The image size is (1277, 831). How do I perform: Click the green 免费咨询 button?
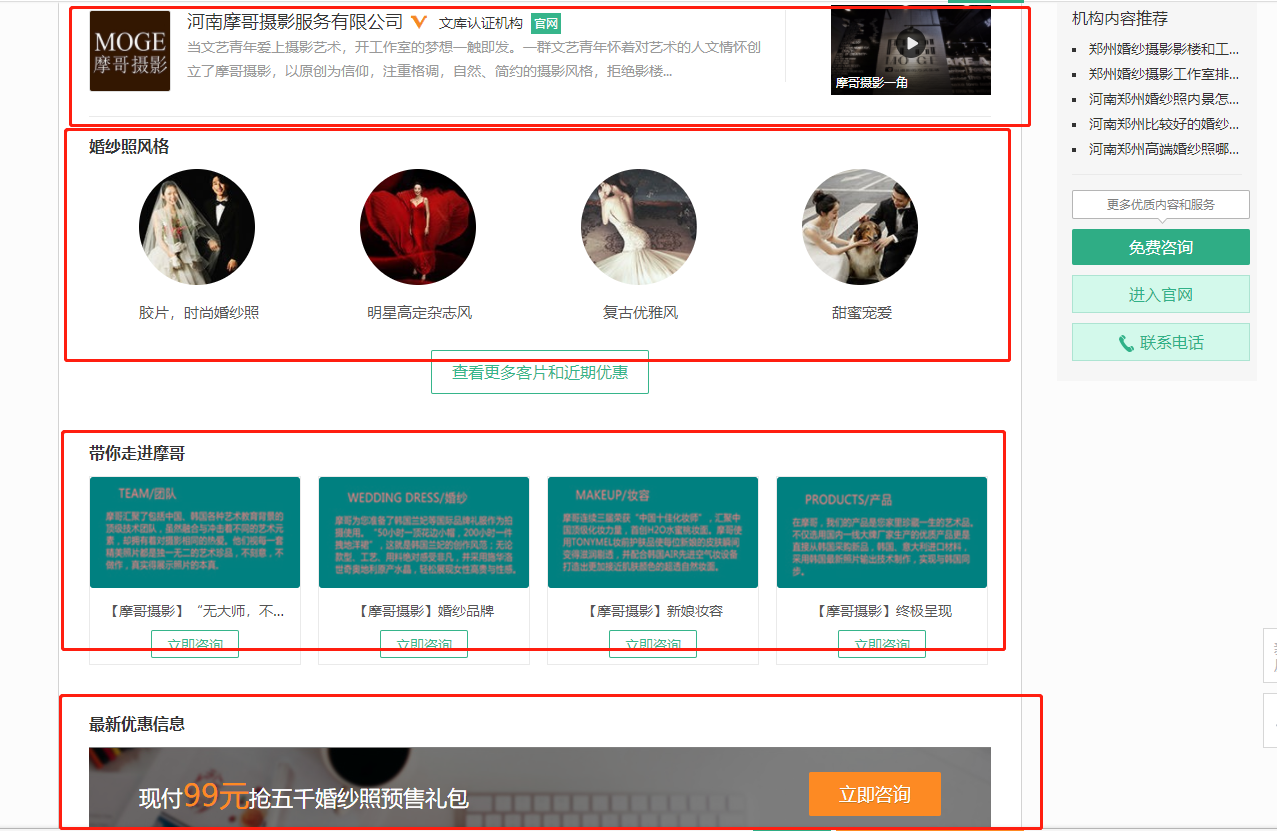click(x=1160, y=247)
